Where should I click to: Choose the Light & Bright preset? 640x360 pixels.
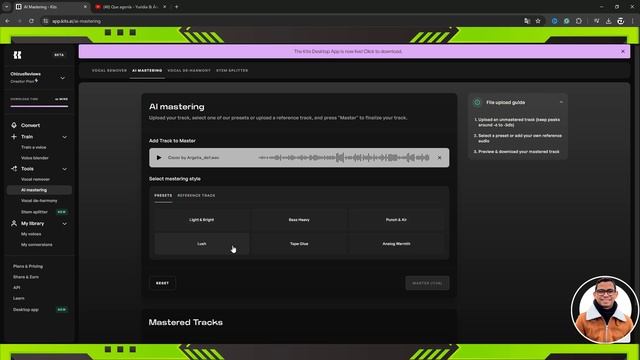click(202, 220)
